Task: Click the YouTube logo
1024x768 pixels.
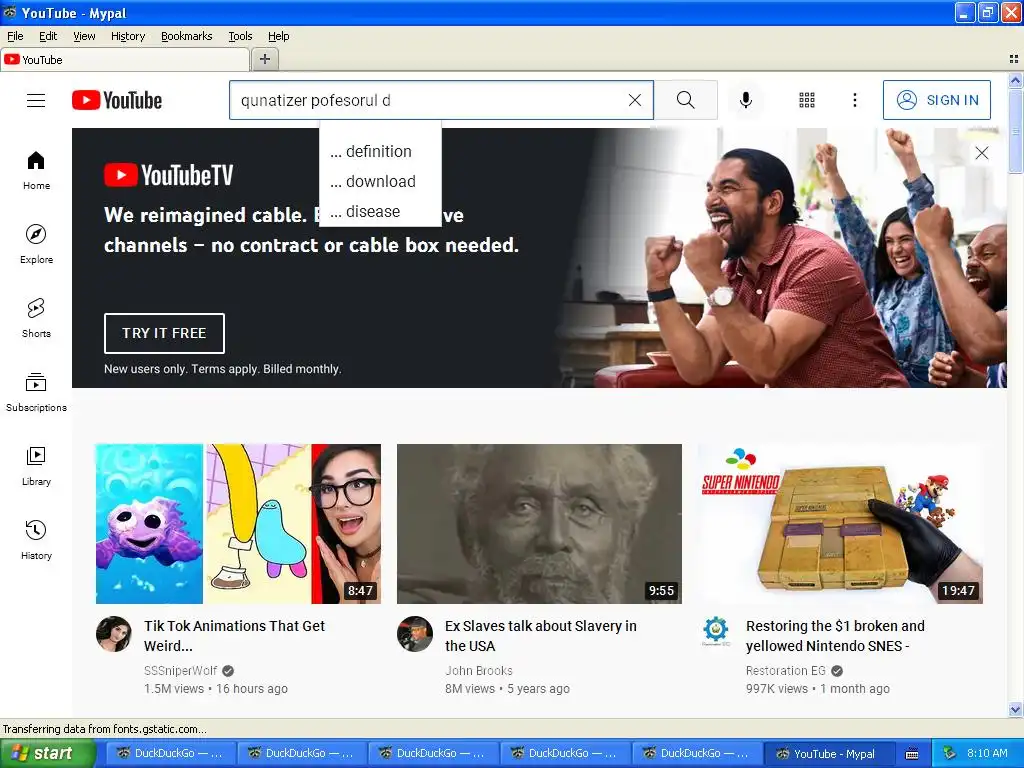Action: [x=117, y=100]
